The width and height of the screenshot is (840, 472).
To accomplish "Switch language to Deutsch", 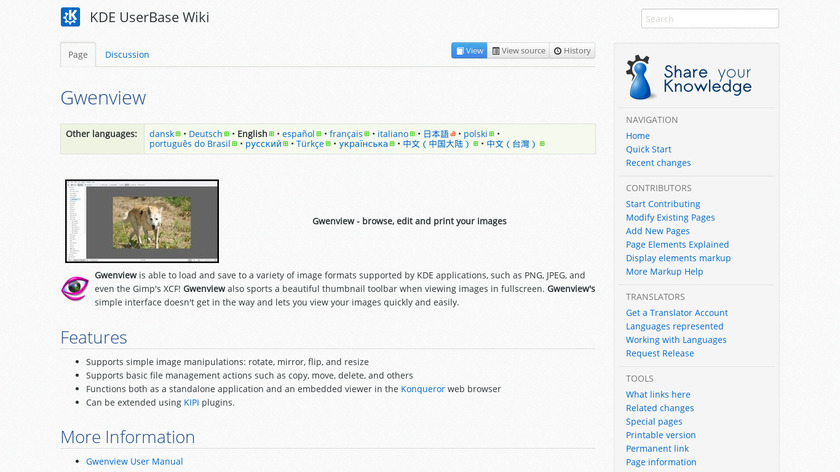I will pyautogui.click(x=205, y=134).
